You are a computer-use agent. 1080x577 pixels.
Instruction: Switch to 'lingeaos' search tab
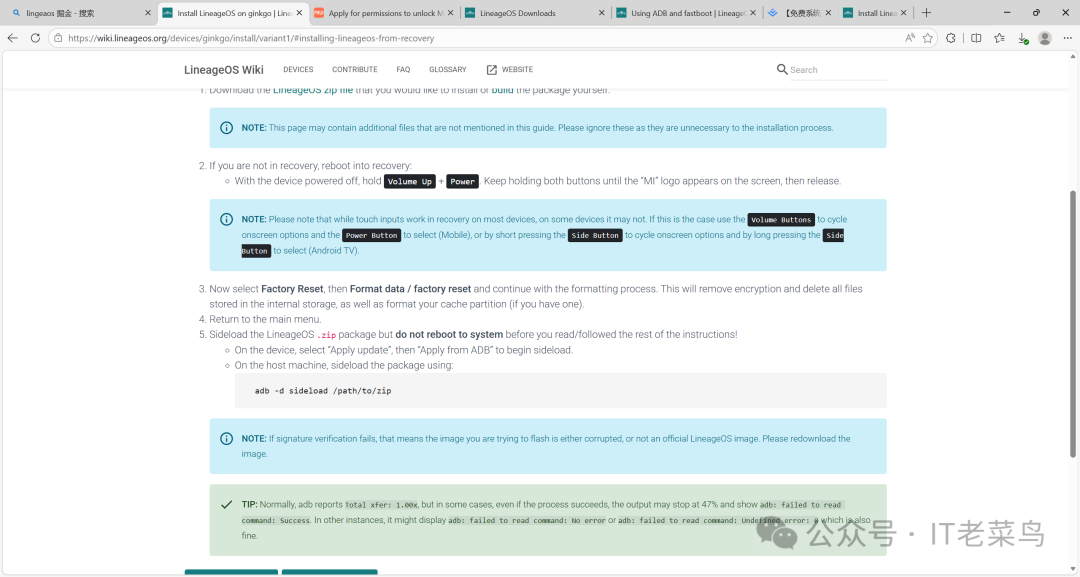click(x=79, y=12)
